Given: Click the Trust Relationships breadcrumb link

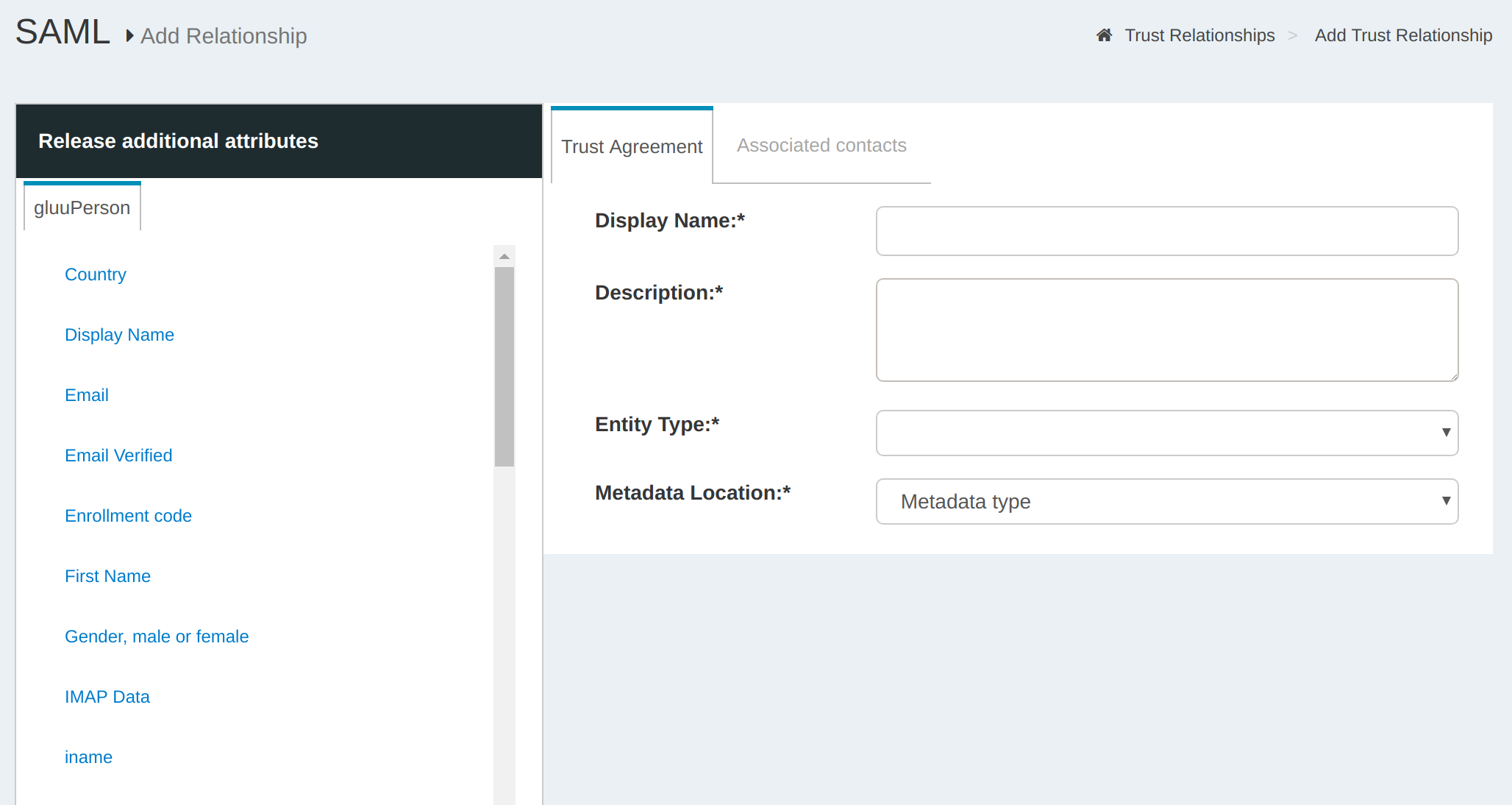Looking at the screenshot, I should click(1199, 35).
